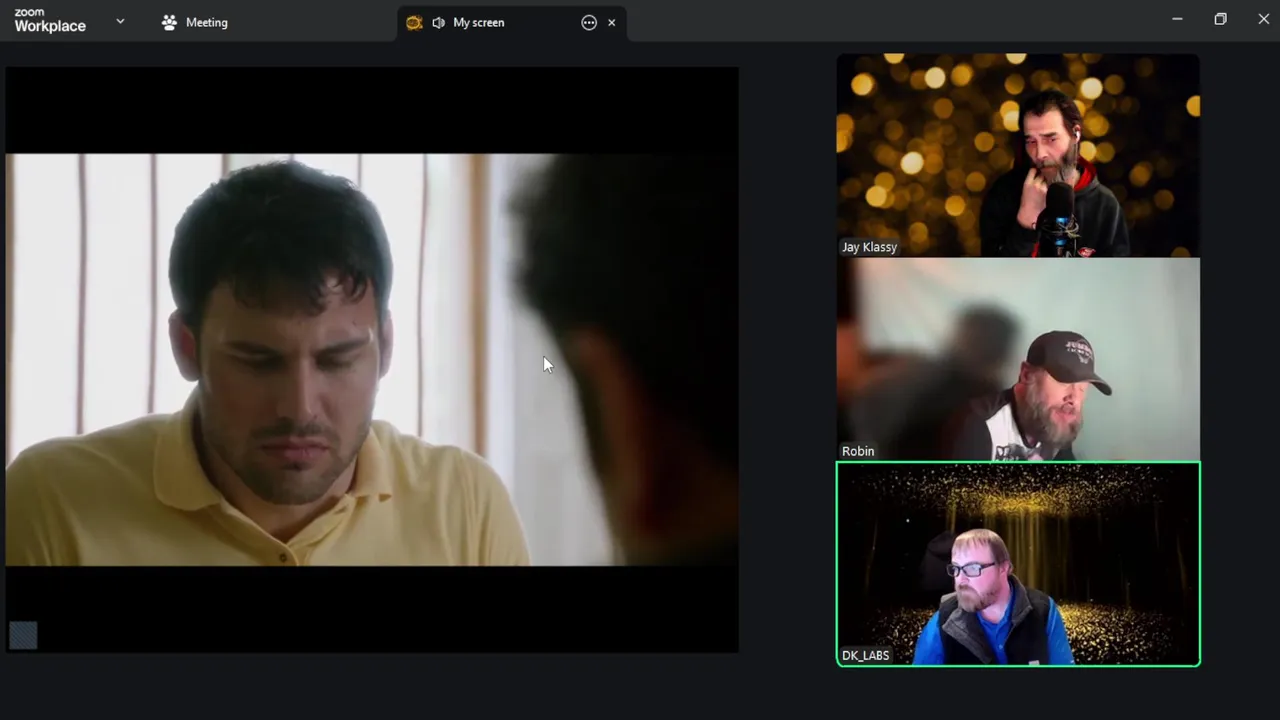Click the Jay Klassy name label
The image size is (1280, 720).
point(869,247)
